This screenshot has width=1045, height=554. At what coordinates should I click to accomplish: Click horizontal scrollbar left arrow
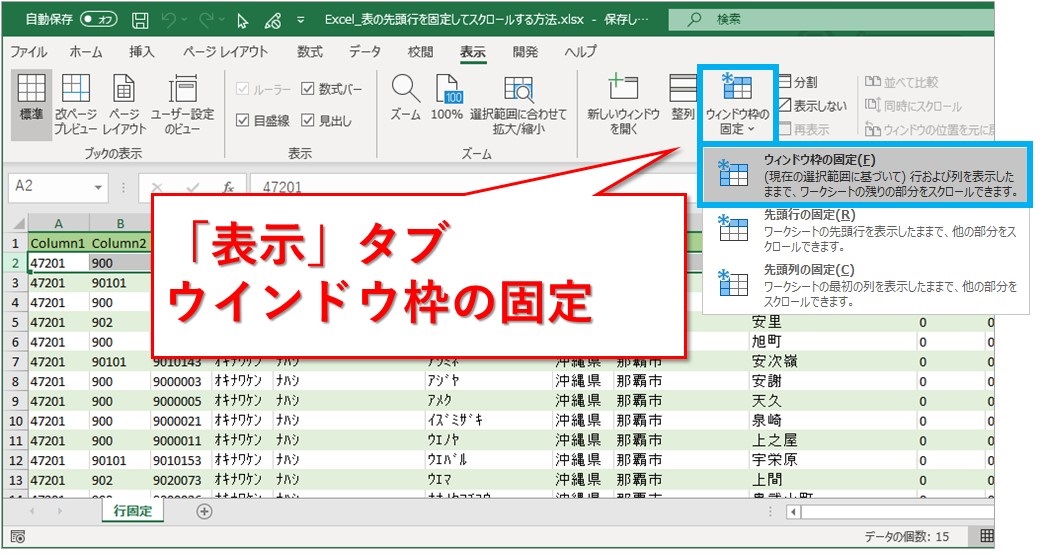click(793, 512)
